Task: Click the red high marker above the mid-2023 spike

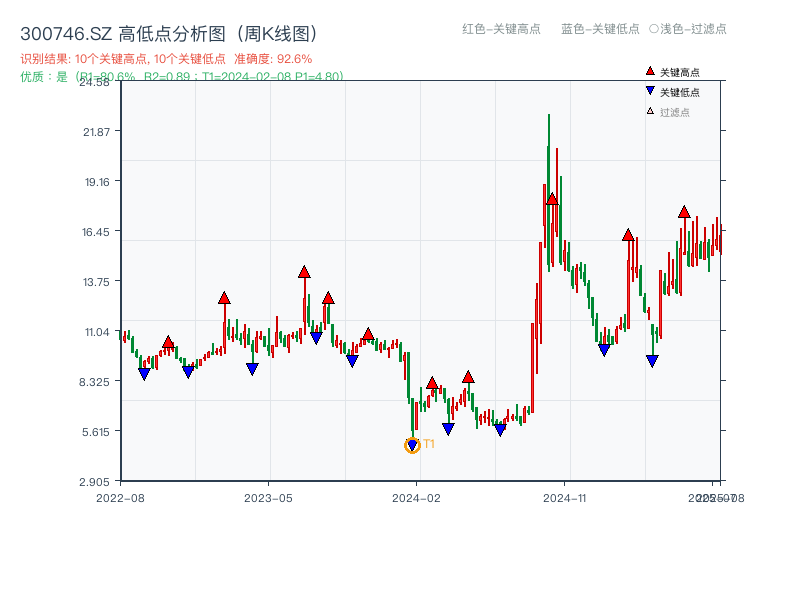Action: point(302,269)
